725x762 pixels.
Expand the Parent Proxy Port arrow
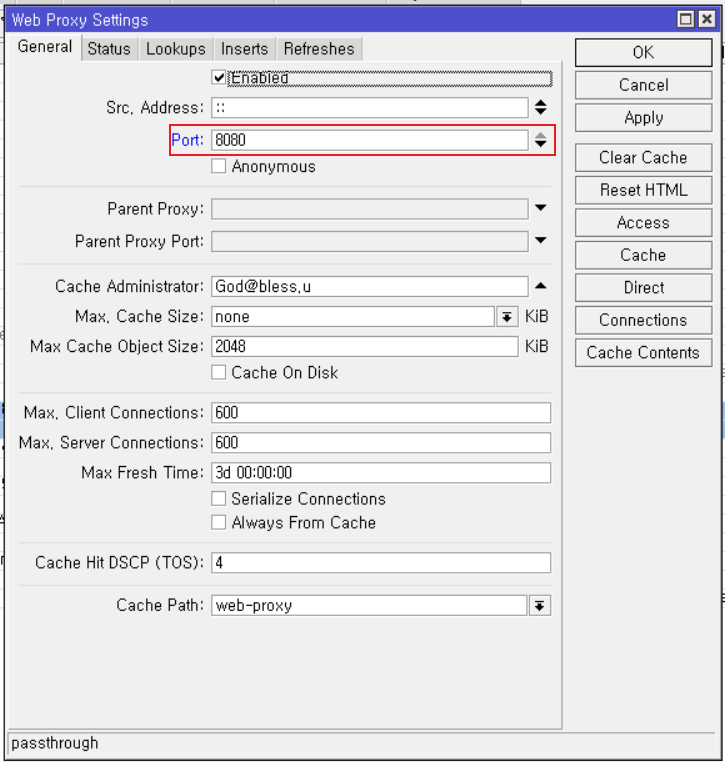(540, 240)
